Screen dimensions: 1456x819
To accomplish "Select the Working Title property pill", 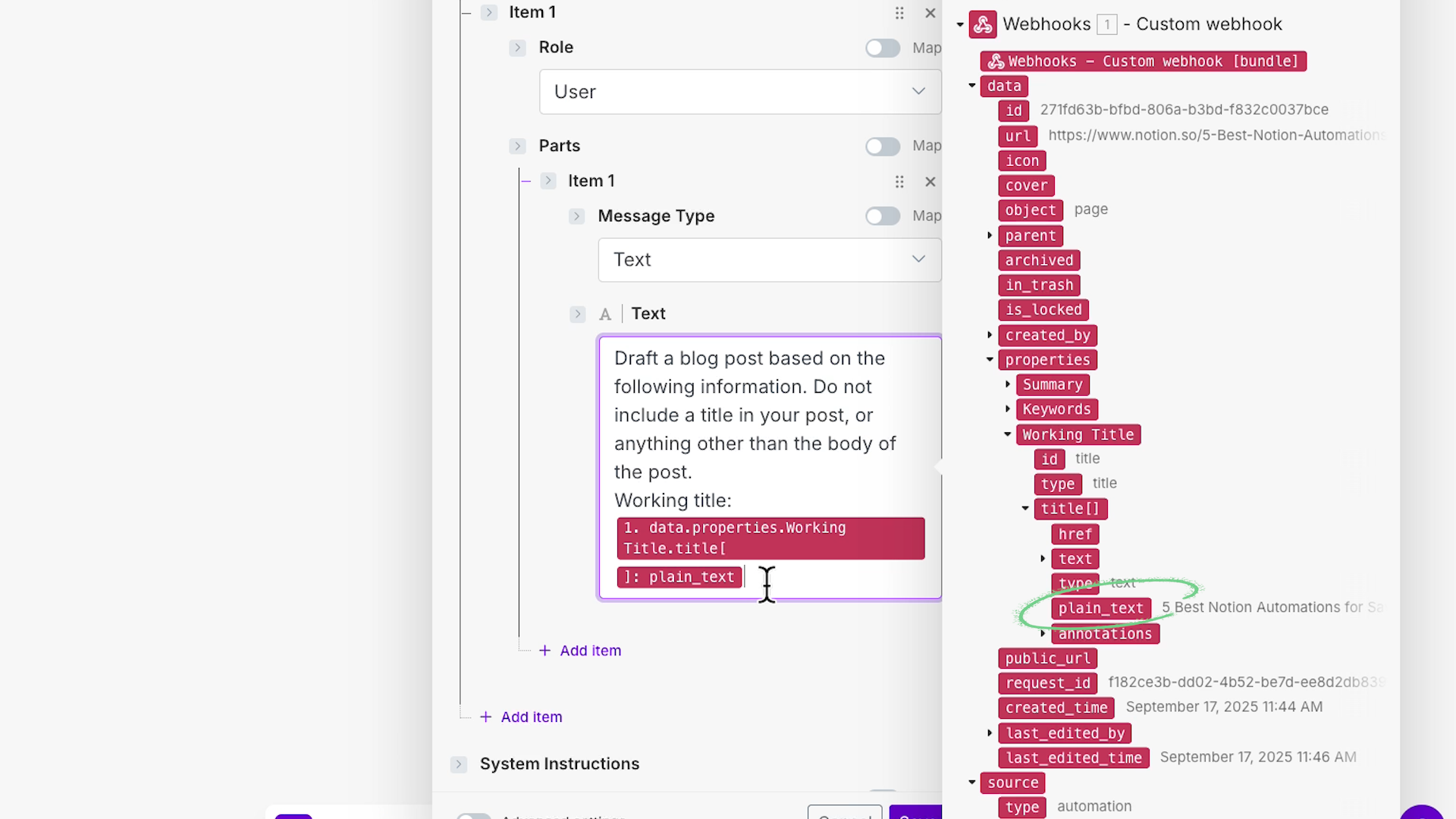I will point(1078,435).
